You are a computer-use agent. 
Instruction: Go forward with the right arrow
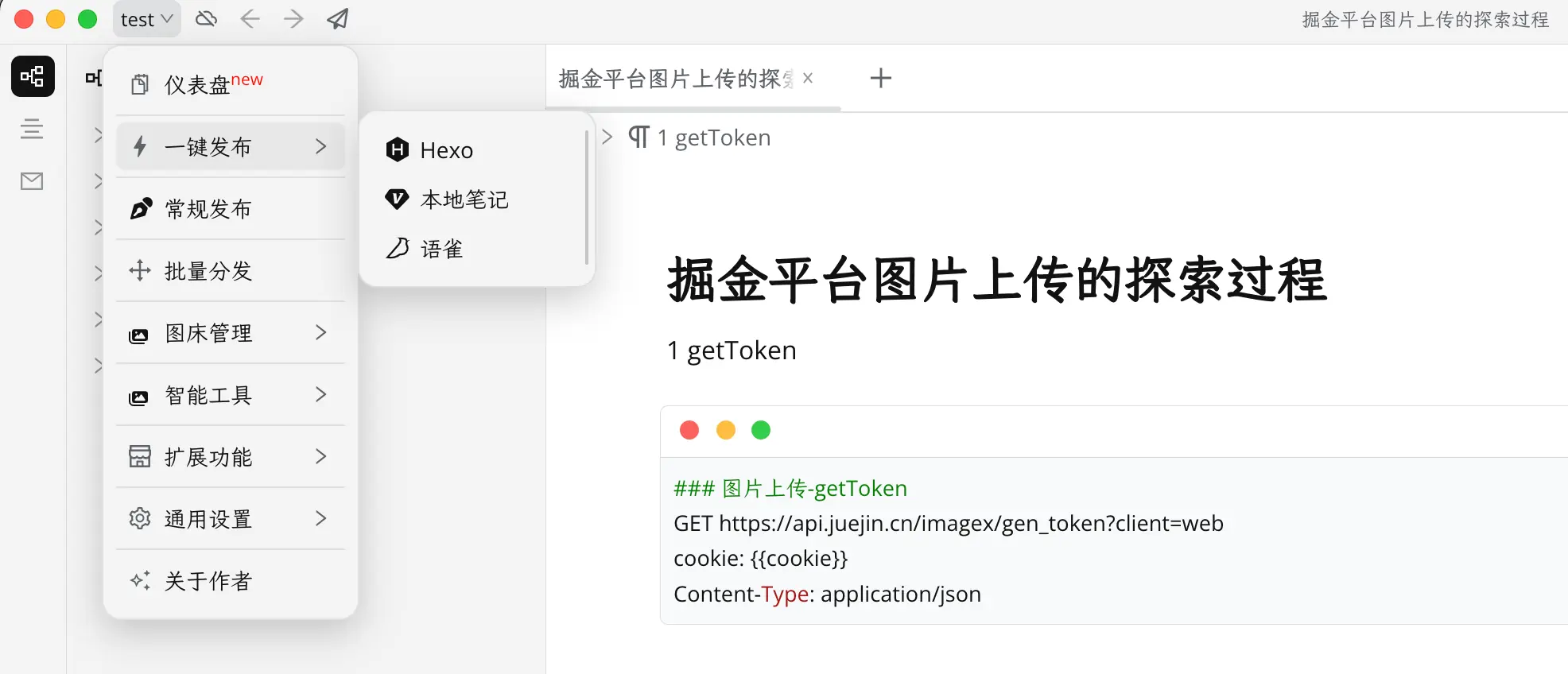click(293, 18)
